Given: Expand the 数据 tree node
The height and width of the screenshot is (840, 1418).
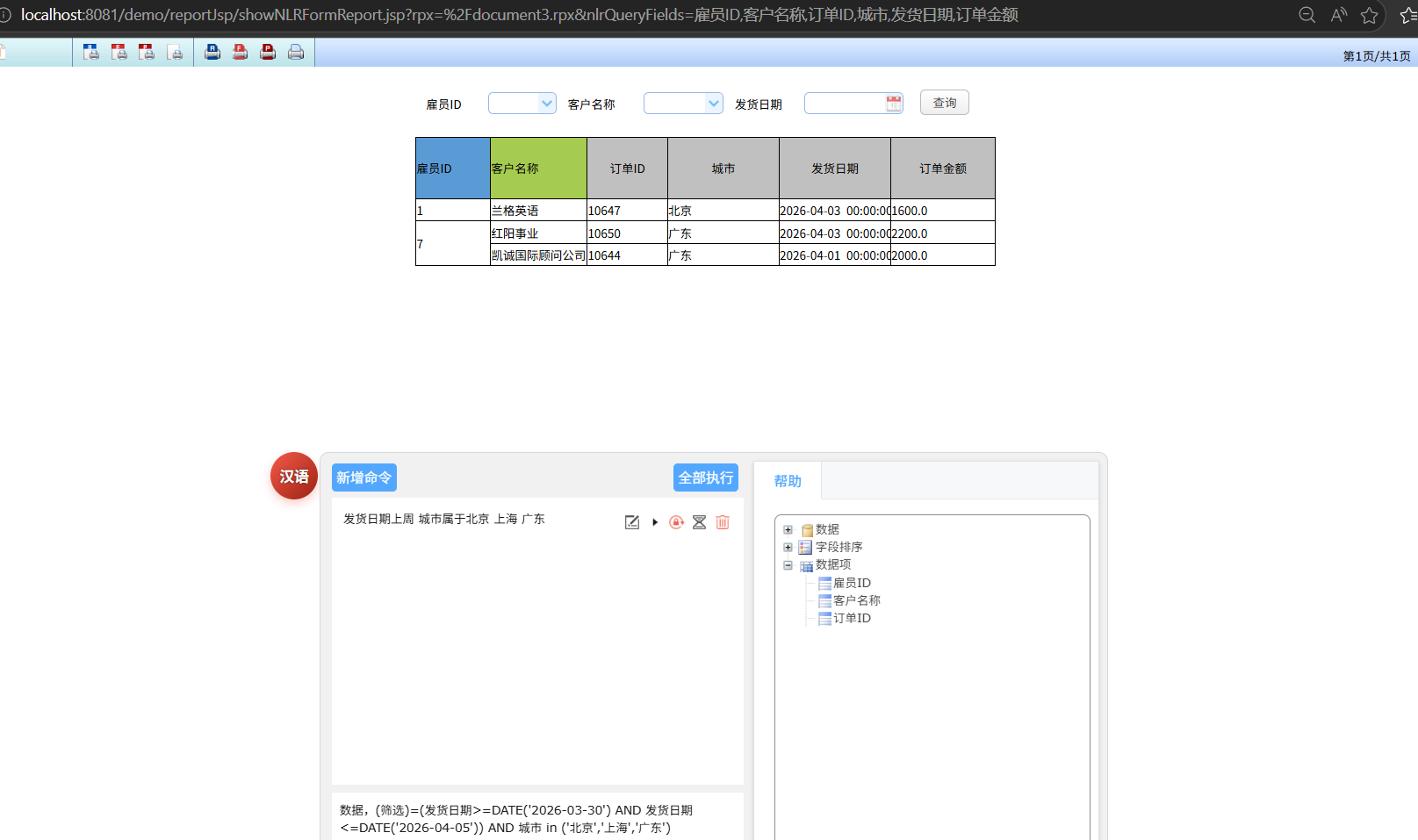Looking at the screenshot, I should tap(788, 529).
